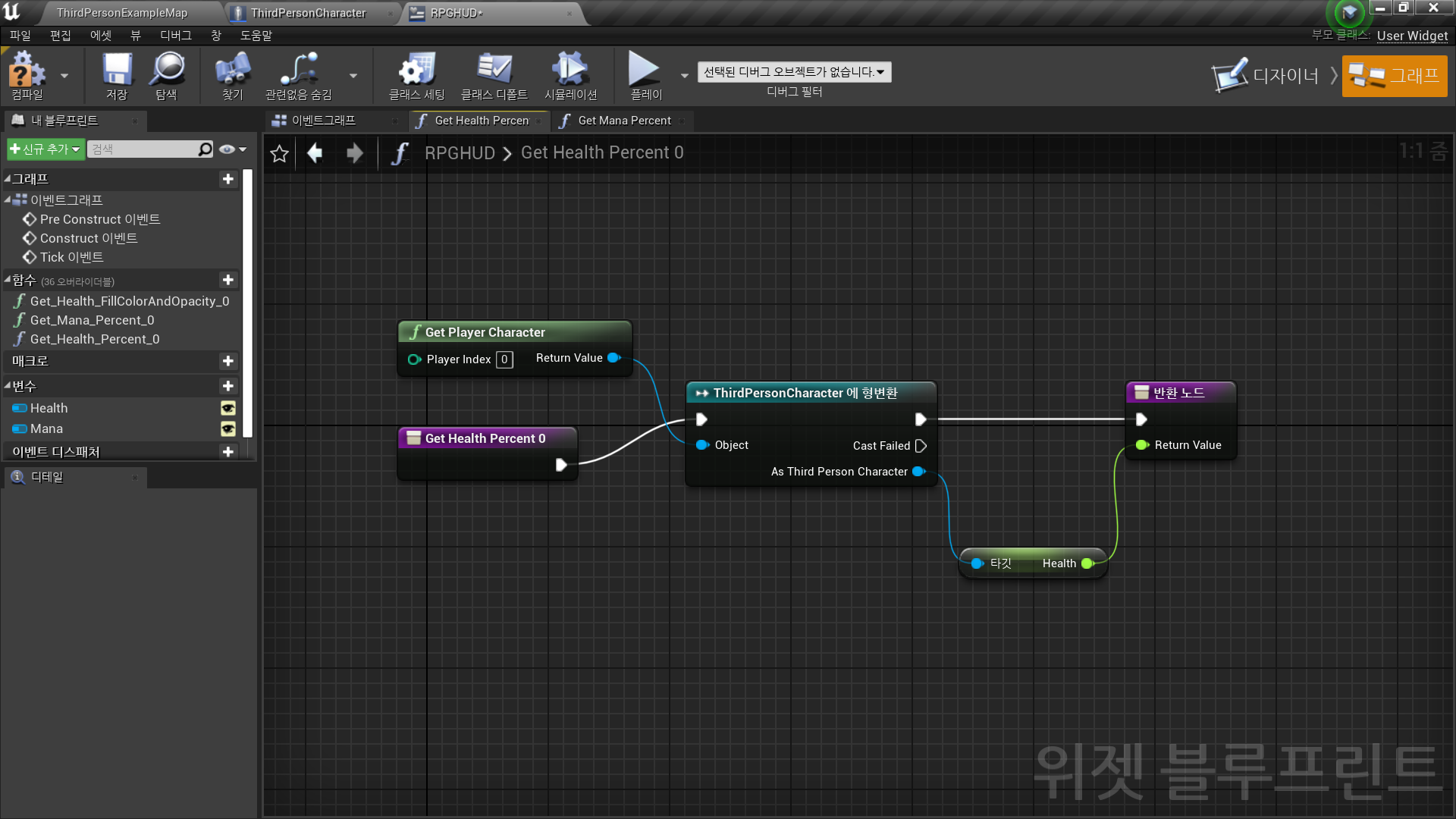This screenshot has height=819, width=1456.
Task: Toggle Mana variable visibility eye
Action: click(227, 428)
